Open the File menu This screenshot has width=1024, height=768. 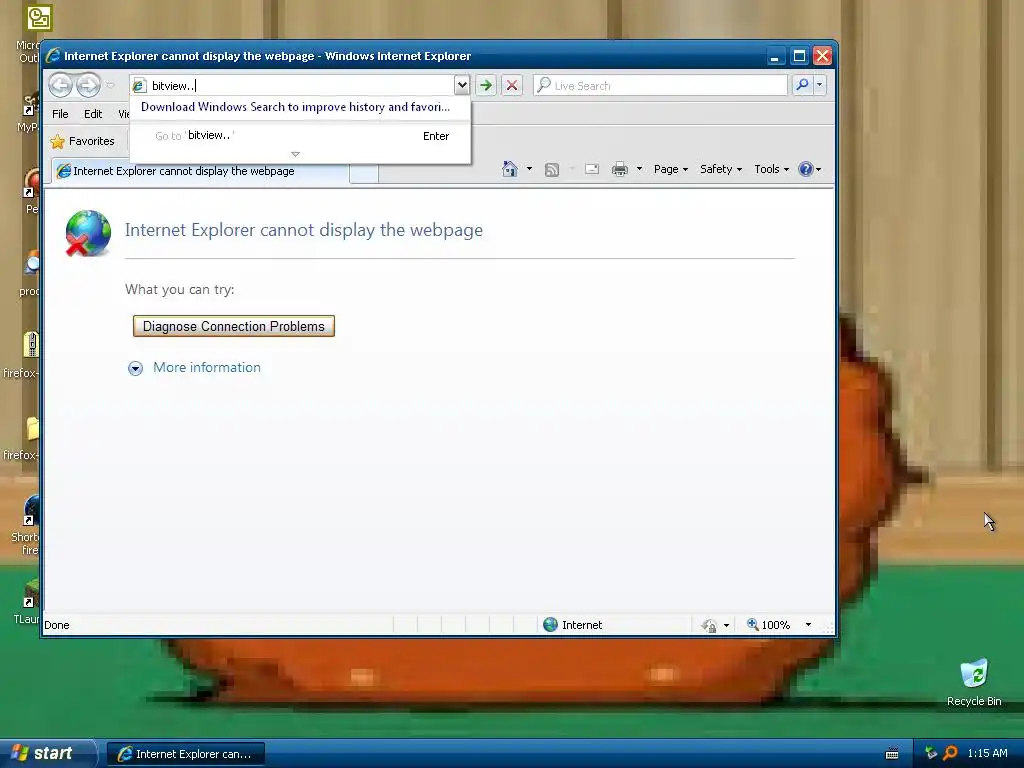coord(60,114)
